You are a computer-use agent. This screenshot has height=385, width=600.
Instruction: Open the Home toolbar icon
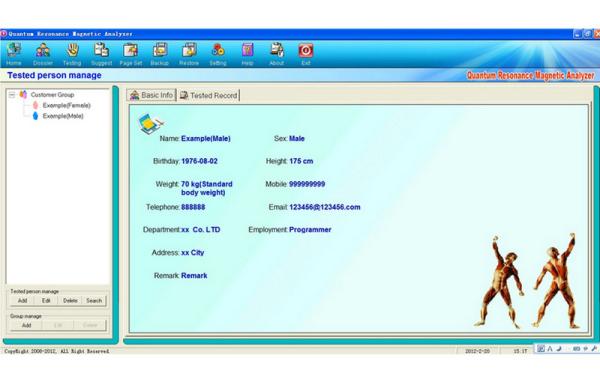pos(14,51)
